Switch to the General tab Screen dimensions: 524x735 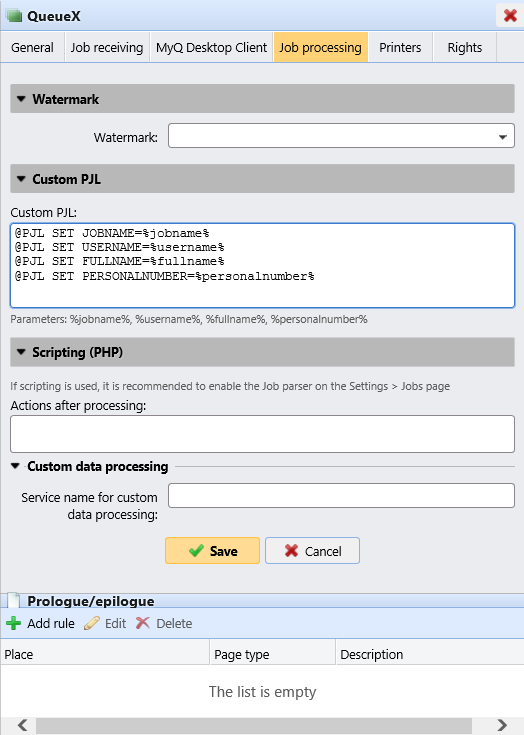[32, 47]
